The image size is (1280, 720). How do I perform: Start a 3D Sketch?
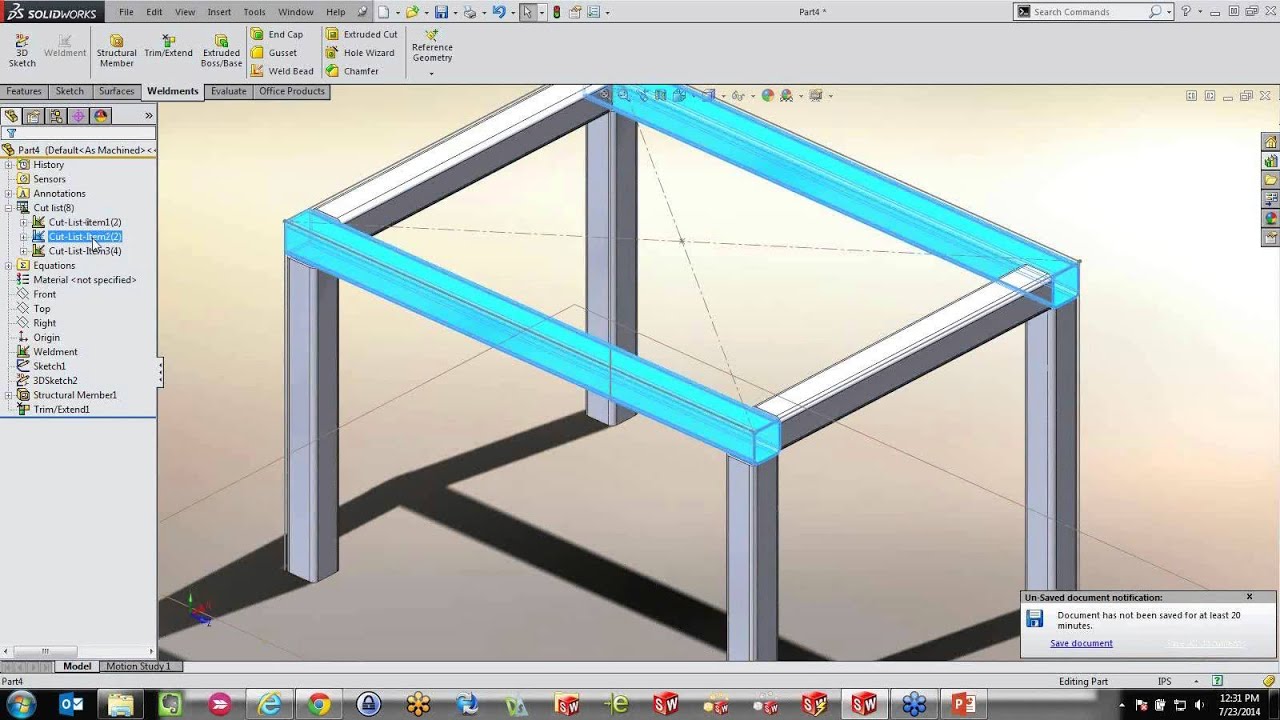tap(22, 50)
